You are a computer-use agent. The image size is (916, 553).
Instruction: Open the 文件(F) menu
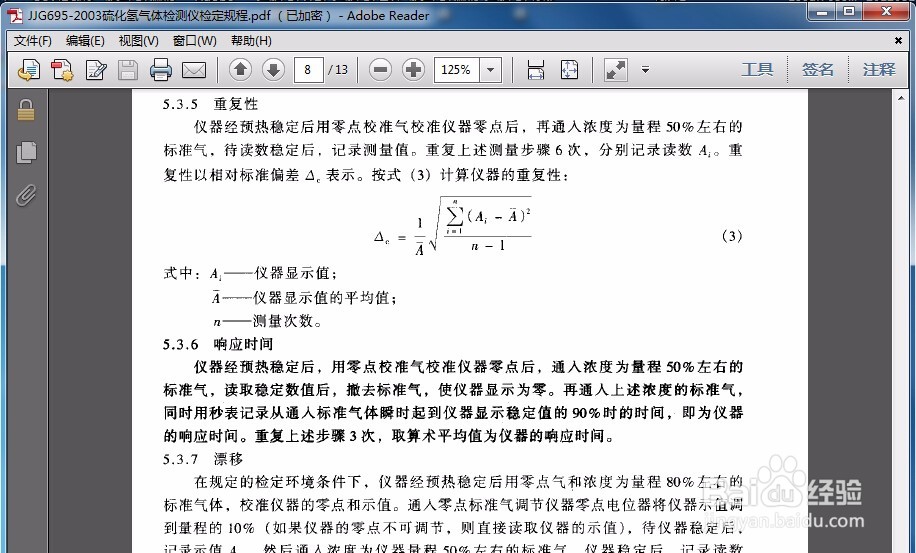point(33,41)
